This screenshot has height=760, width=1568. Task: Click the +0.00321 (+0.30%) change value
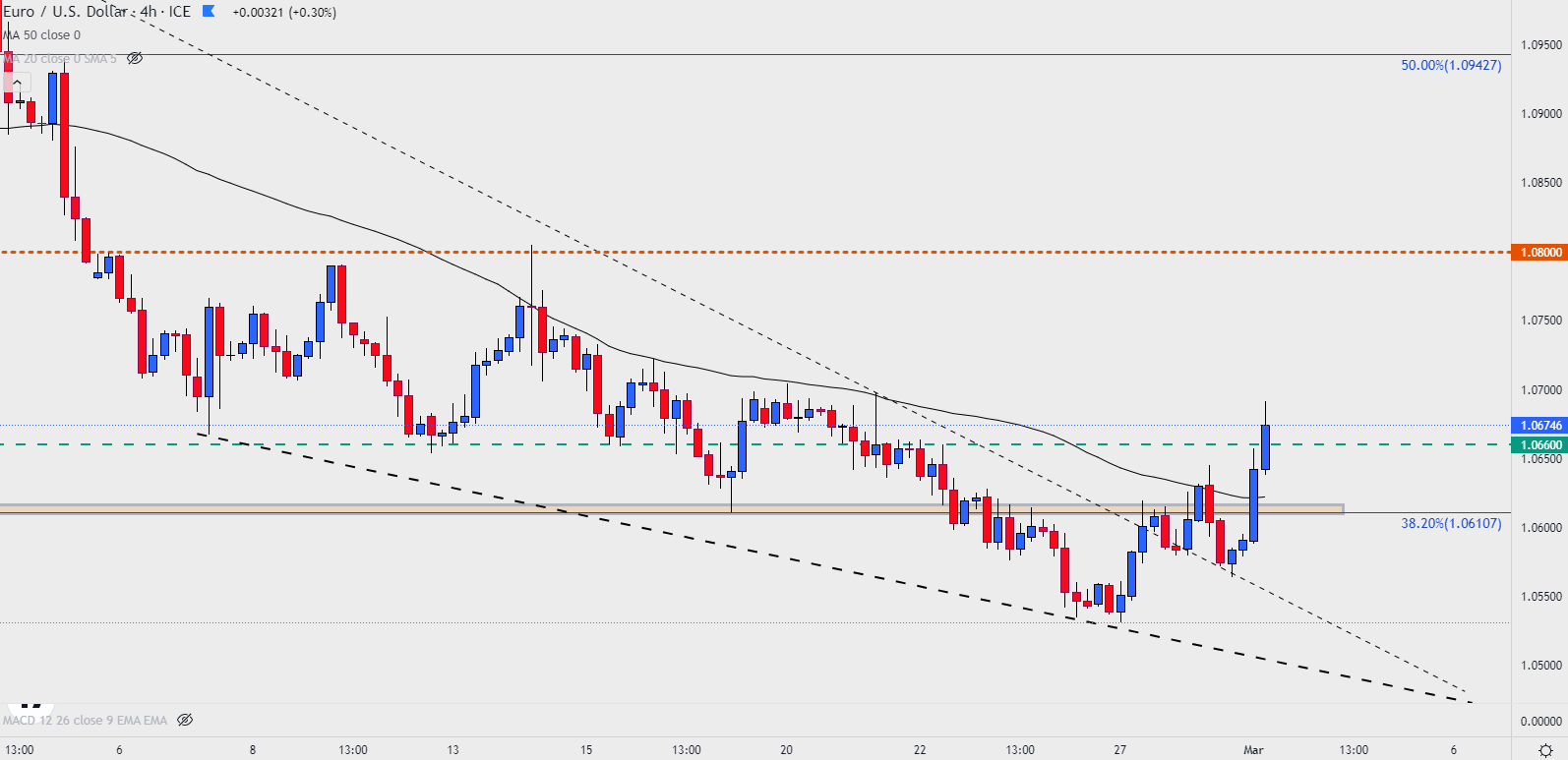tap(284, 13)
